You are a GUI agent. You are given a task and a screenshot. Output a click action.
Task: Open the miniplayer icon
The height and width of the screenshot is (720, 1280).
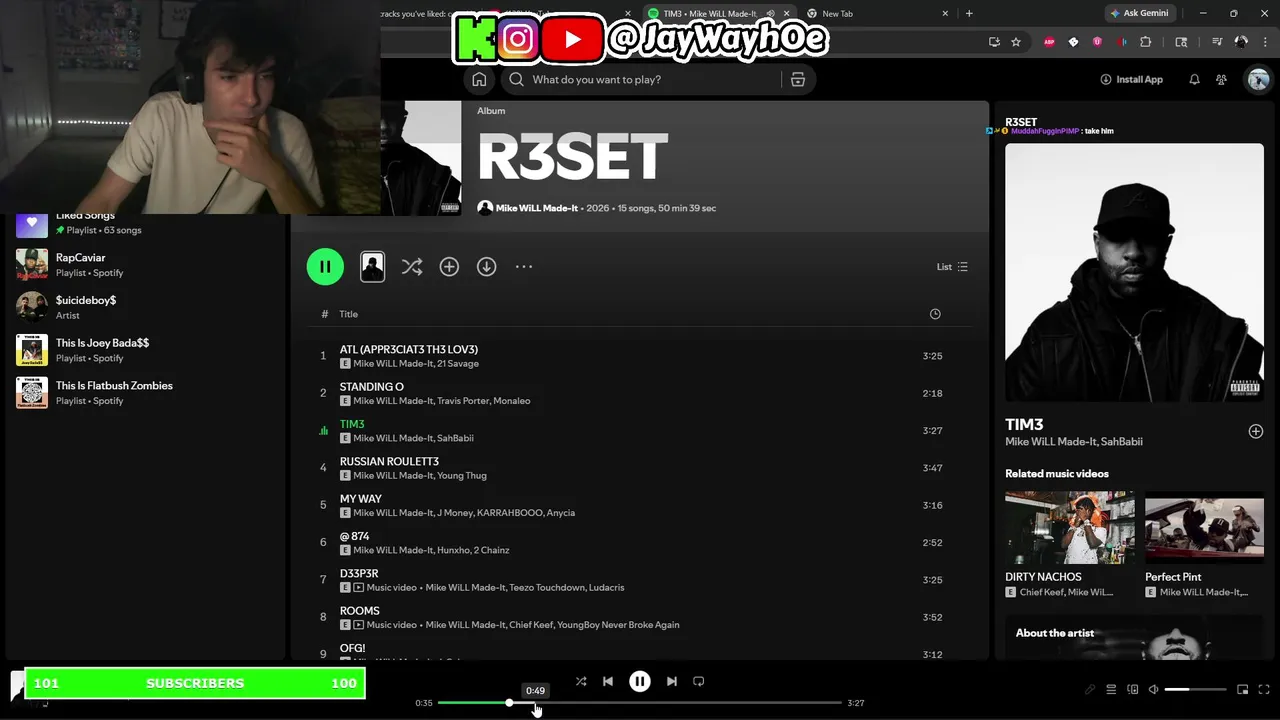click(1243, 689)
